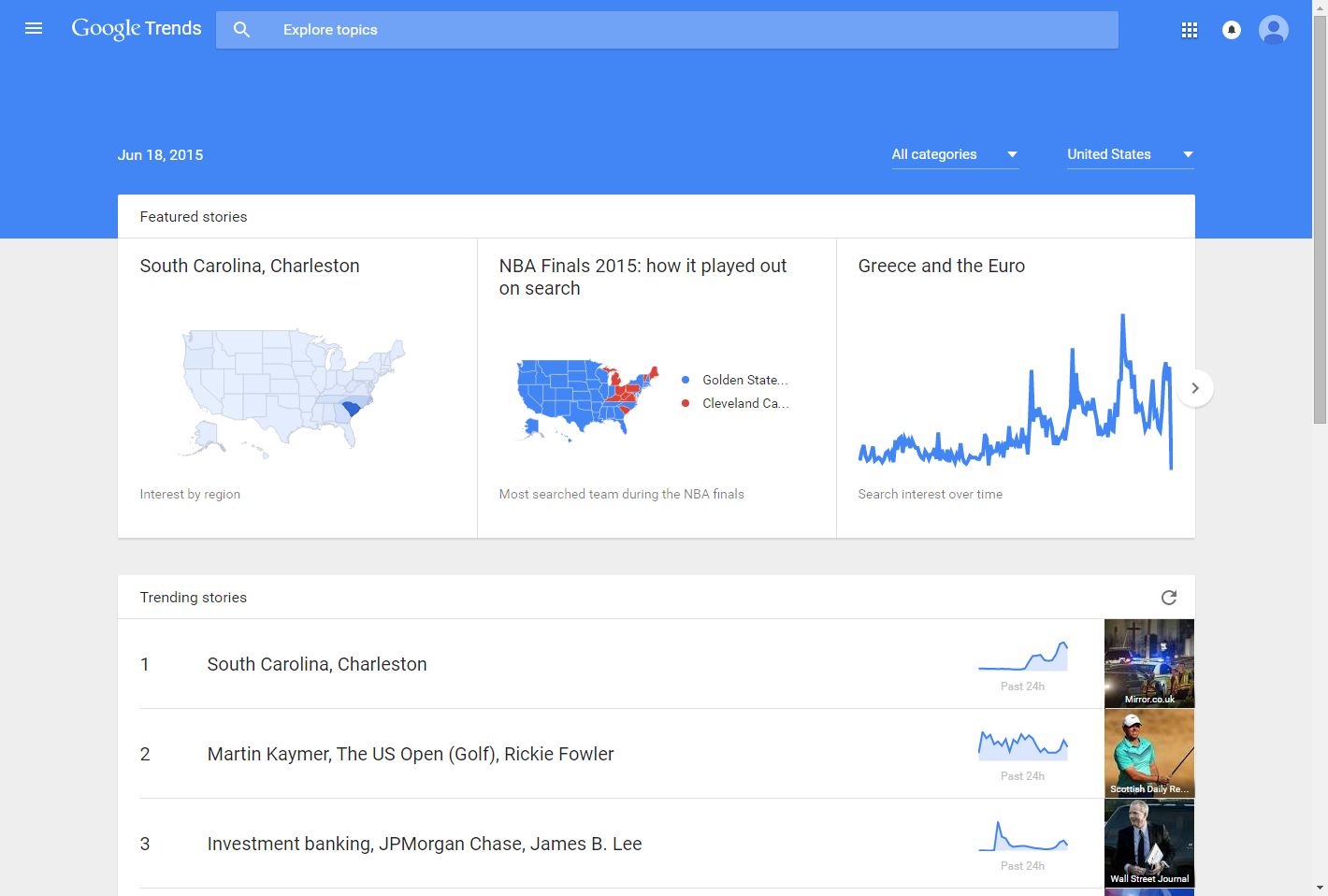Refresh the trending stories list
Viewport: 1328px width, 896px height.
(1168, 598)
